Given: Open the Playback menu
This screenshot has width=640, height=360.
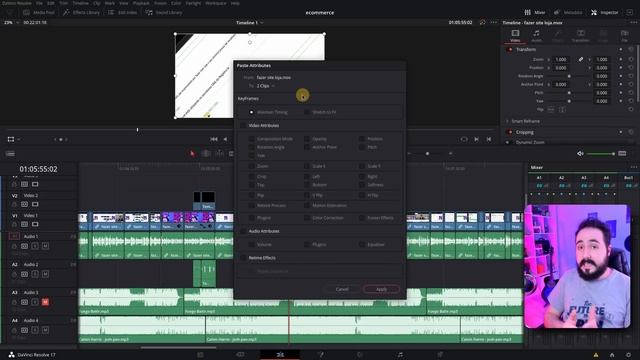Looking at the screenshot, I should (141, 3).
